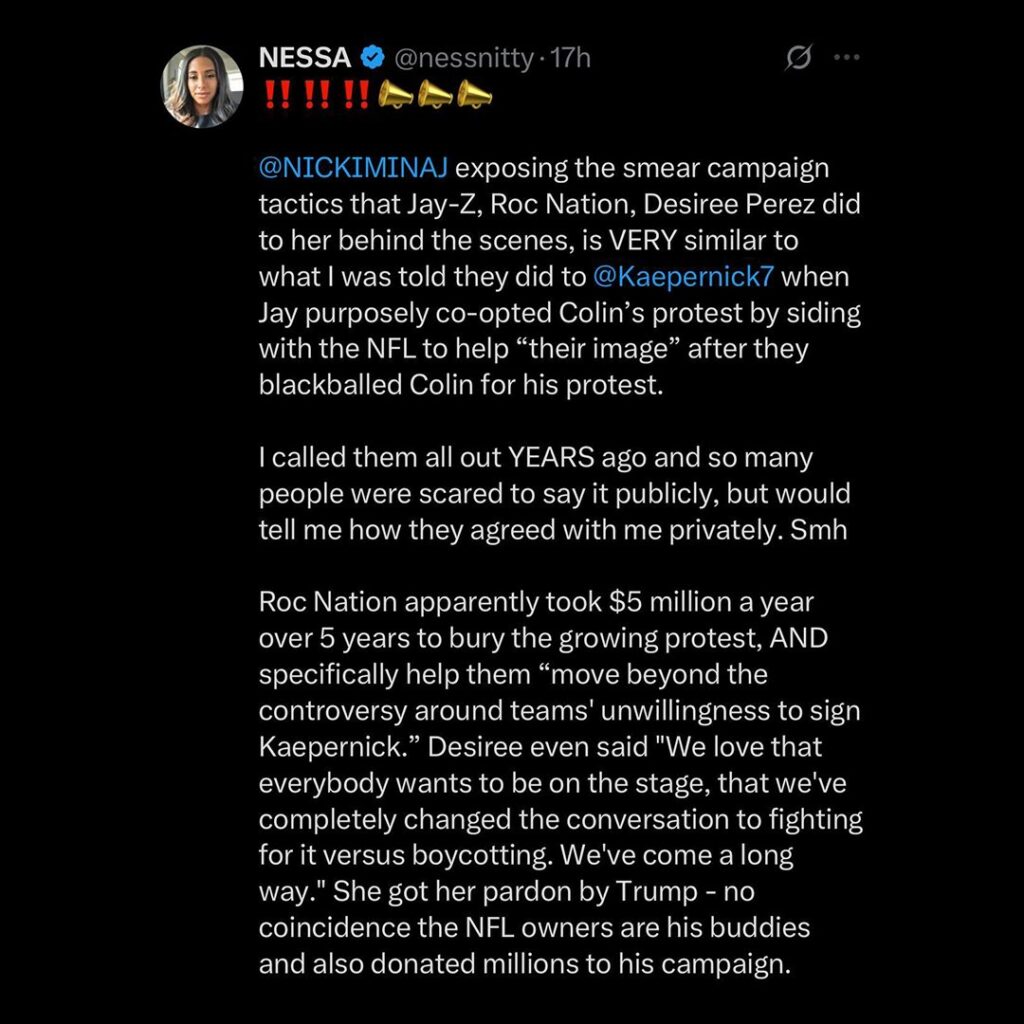This screenshot has width=1024, height=1024.
Task: Click the third red double-exclamation emoji
Action: pos(354,95)
